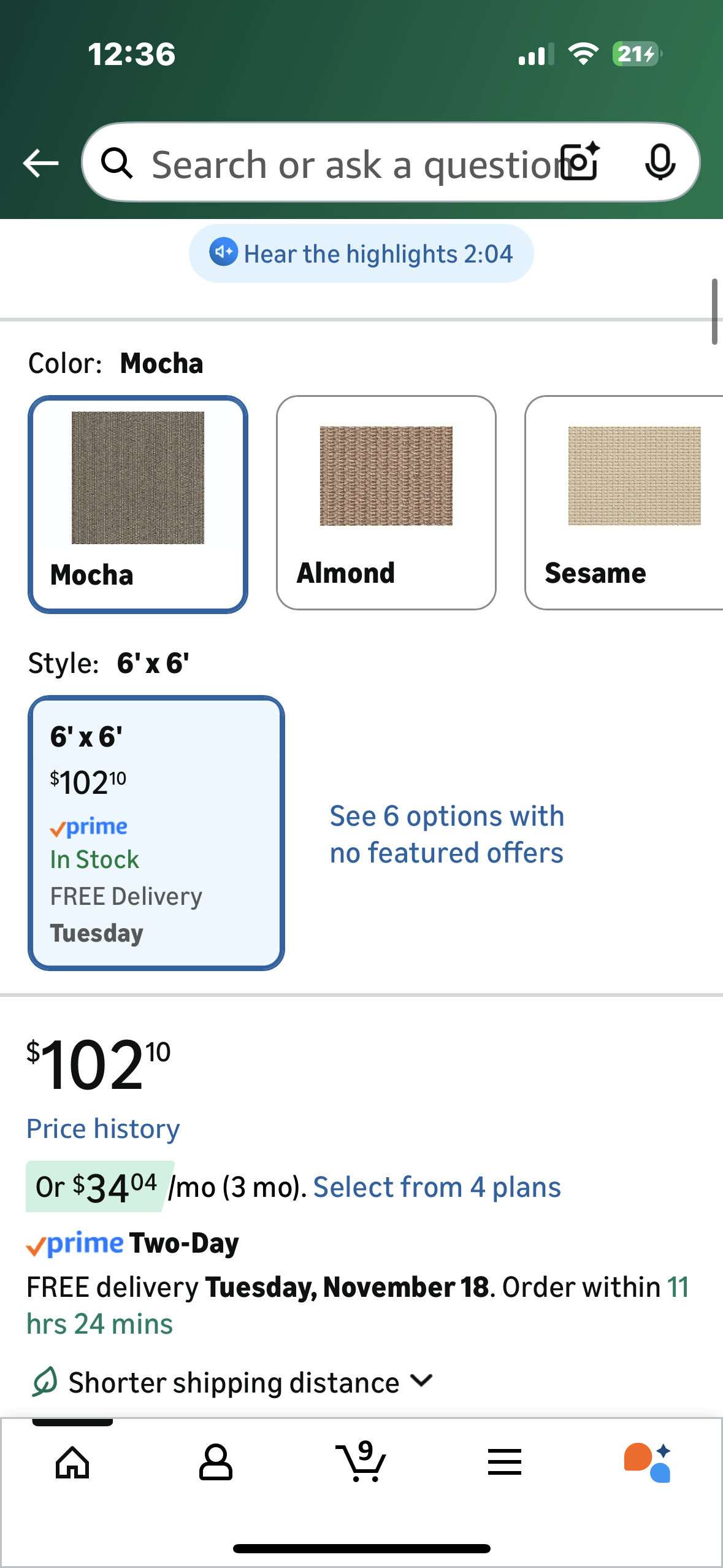Open the camera visual search

(579, 163)
